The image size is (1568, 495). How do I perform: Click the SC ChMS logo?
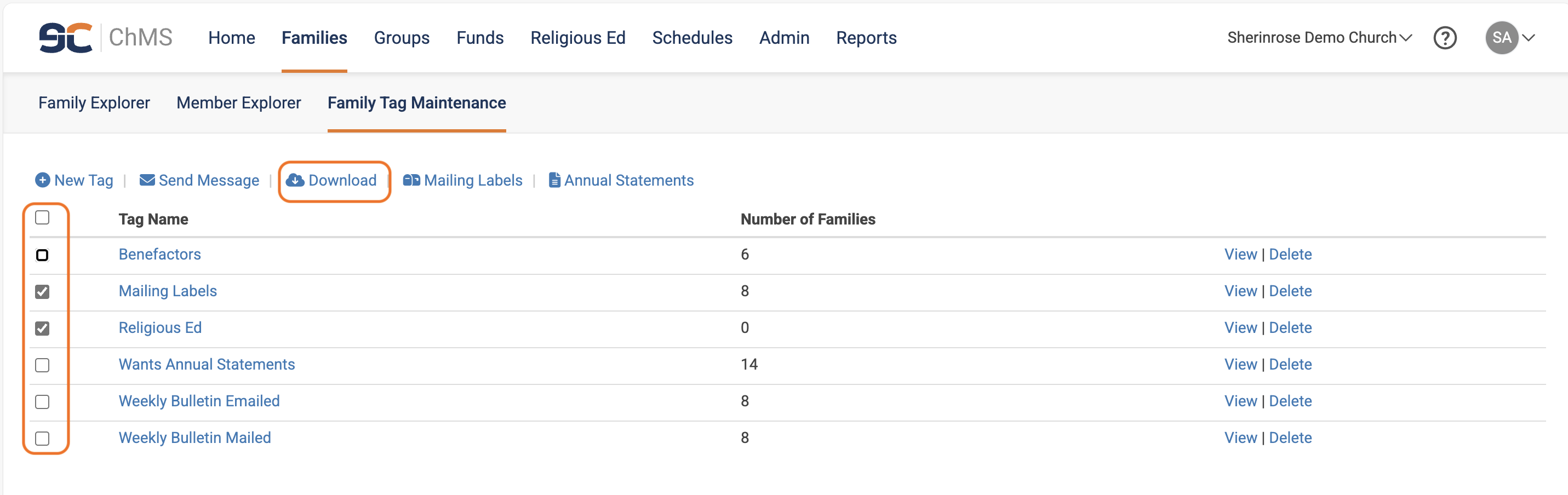coord(105,38)
